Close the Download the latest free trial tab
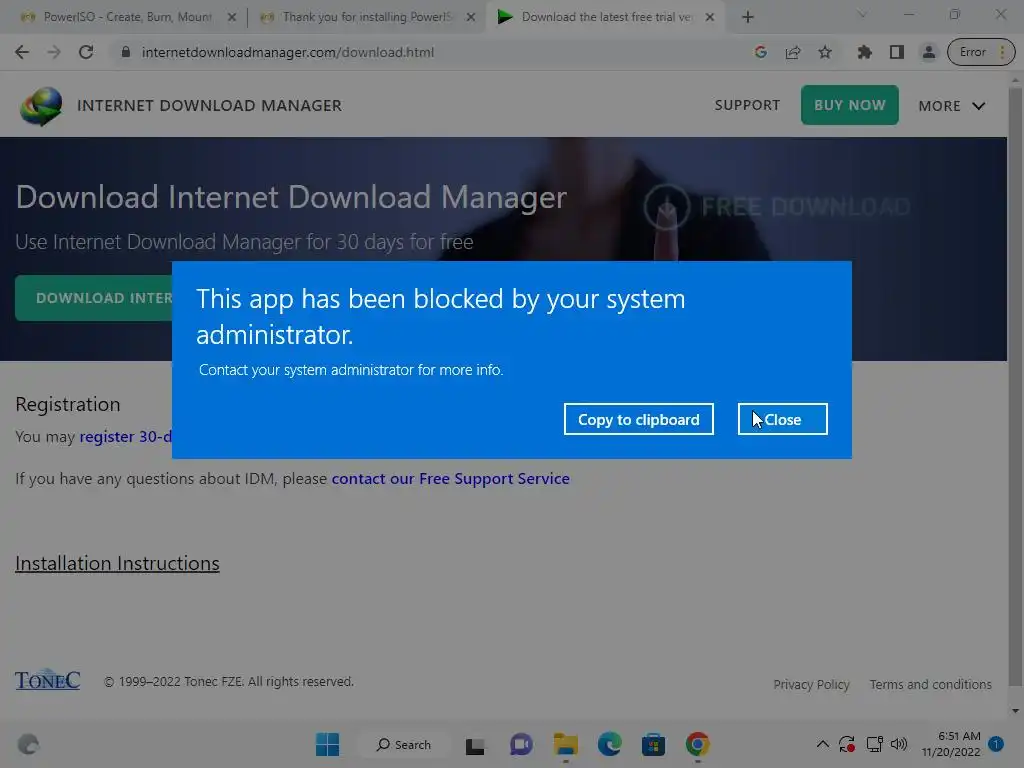1024x768 pixels. (710, 18)
